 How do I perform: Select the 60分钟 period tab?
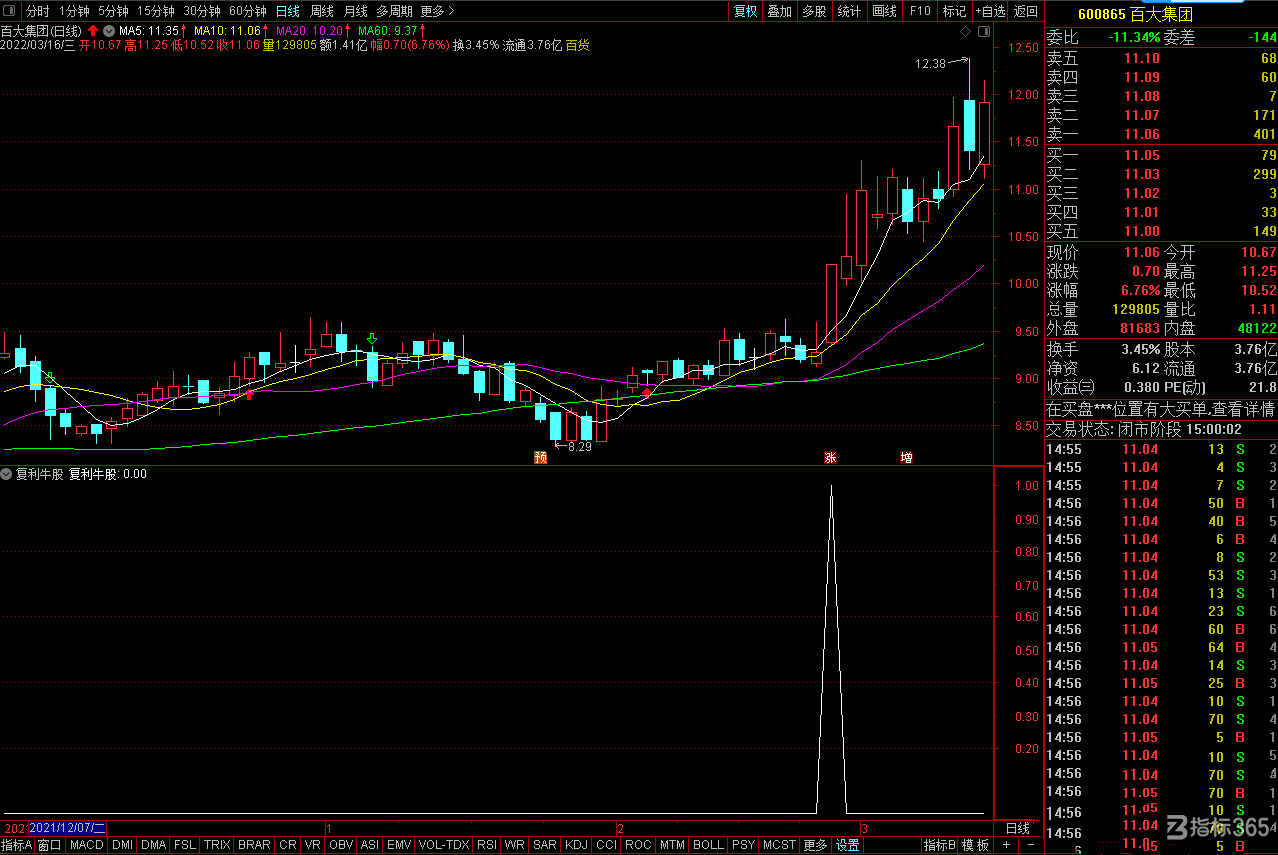point(247,11)
